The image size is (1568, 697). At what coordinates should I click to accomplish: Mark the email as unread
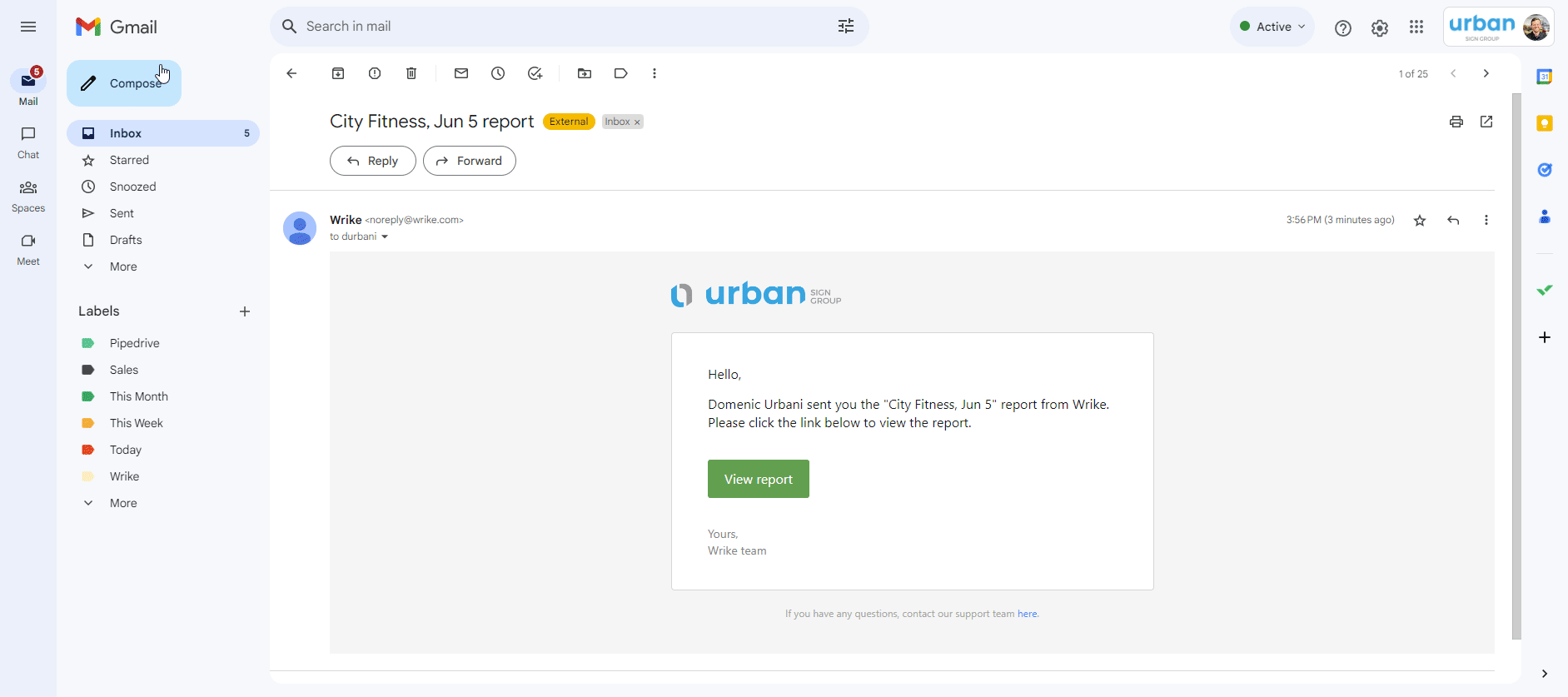click(461, 73)
